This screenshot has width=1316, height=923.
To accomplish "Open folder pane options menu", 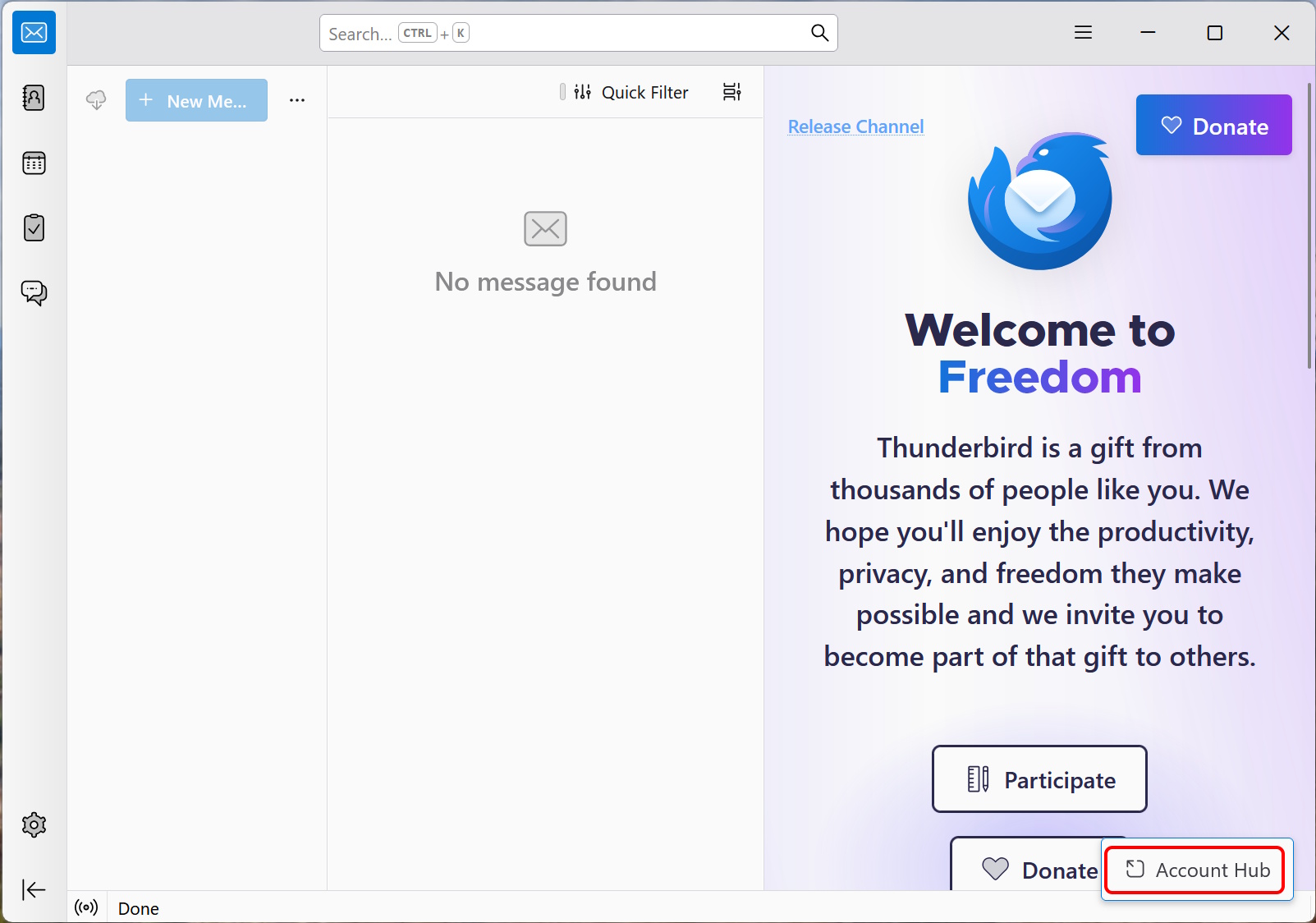I will (x=297, y=100).
